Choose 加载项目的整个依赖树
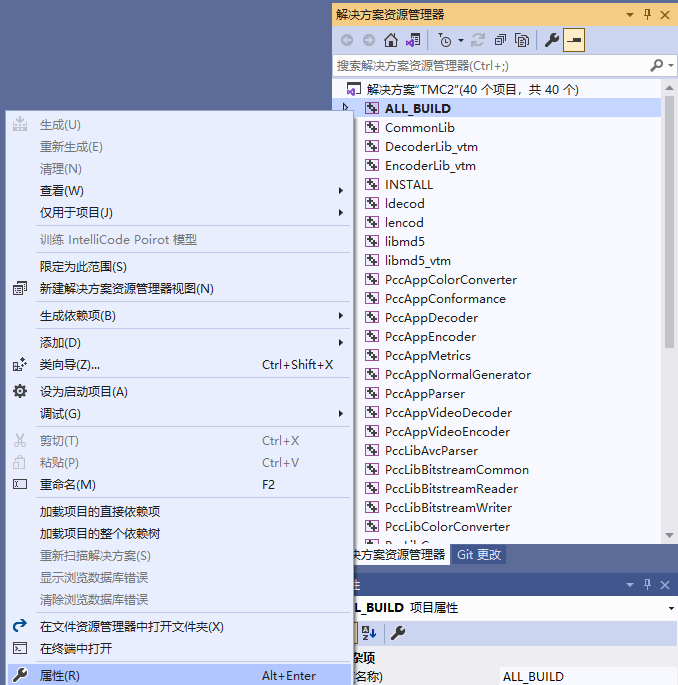This screenshot has height=685, width=678. 179,533
